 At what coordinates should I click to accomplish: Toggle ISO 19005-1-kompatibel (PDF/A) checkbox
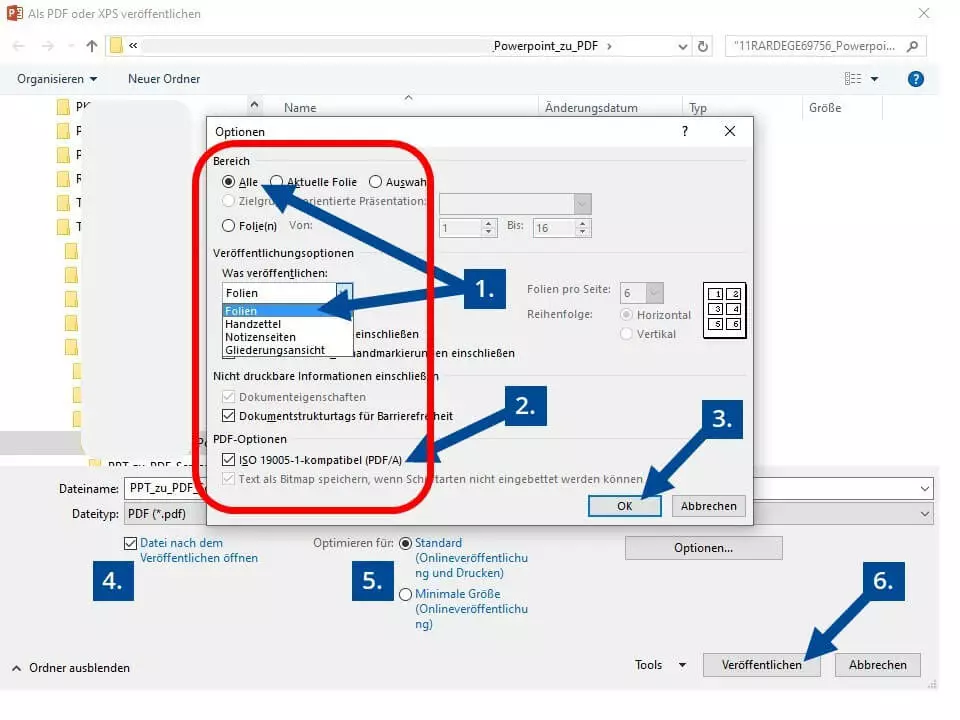coord(228,459)
